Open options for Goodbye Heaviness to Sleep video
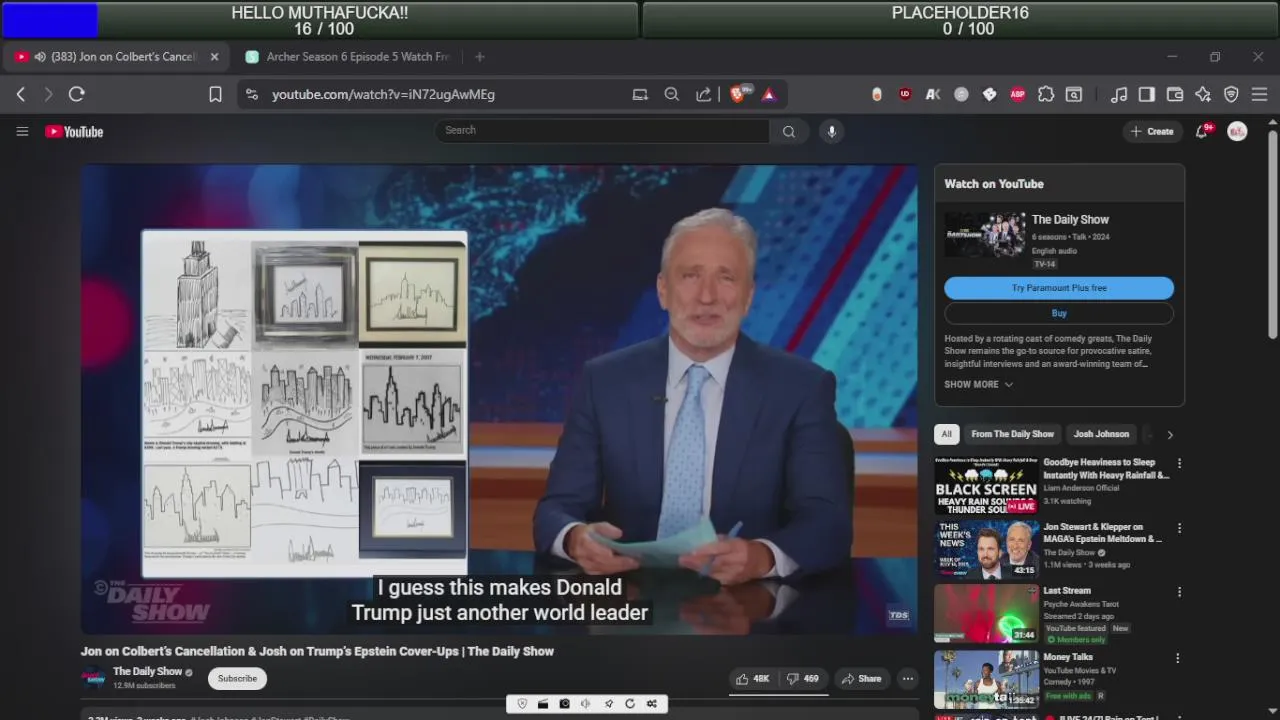Image resolution: width=1280 pixels, height=720 pixels. [x=1179, y=464]
